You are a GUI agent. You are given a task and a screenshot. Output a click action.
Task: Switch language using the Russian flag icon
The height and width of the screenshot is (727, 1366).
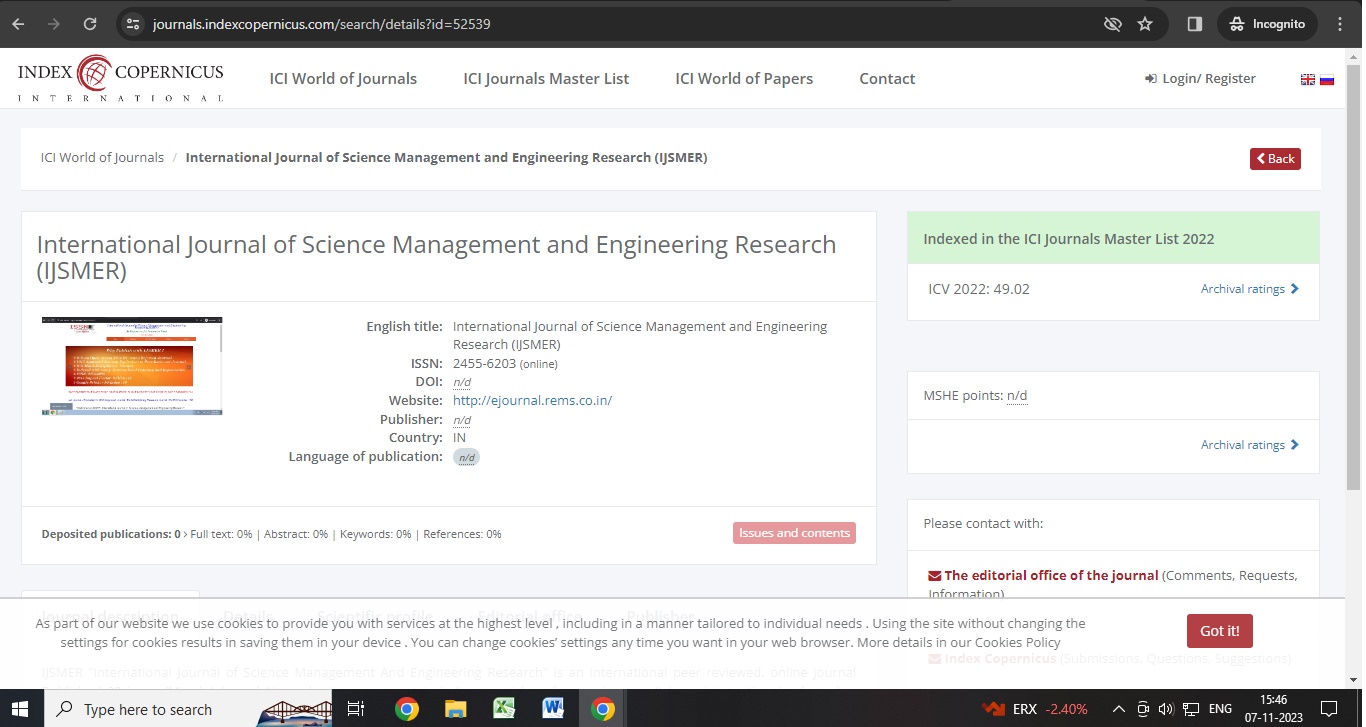pyautogui.click(x=1327, y=80)
